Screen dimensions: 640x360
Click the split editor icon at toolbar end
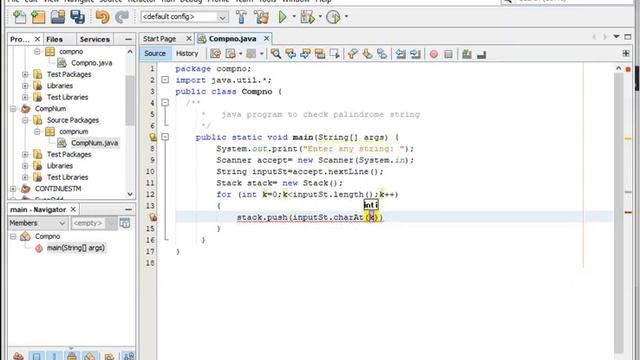pyautogui.click(x=626, y=53)
